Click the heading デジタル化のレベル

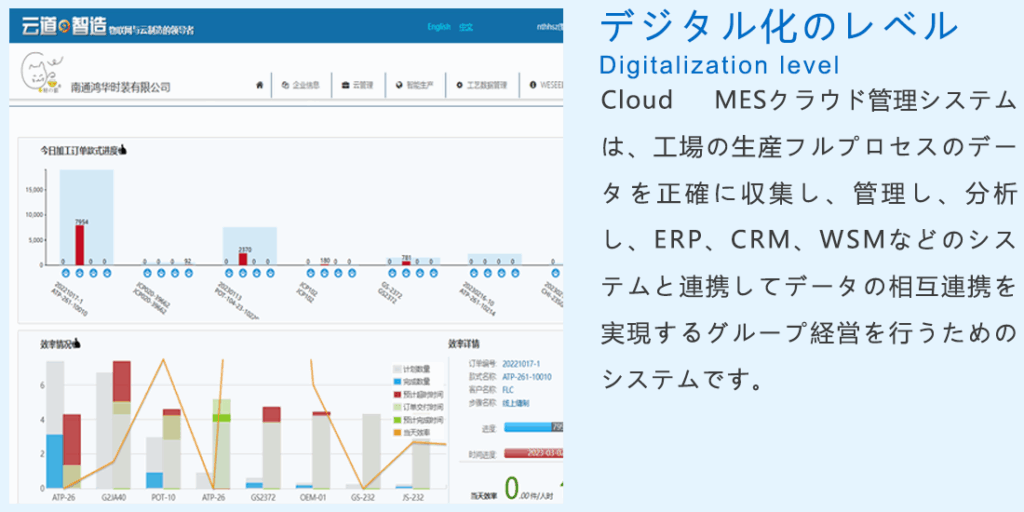(778, 26)
